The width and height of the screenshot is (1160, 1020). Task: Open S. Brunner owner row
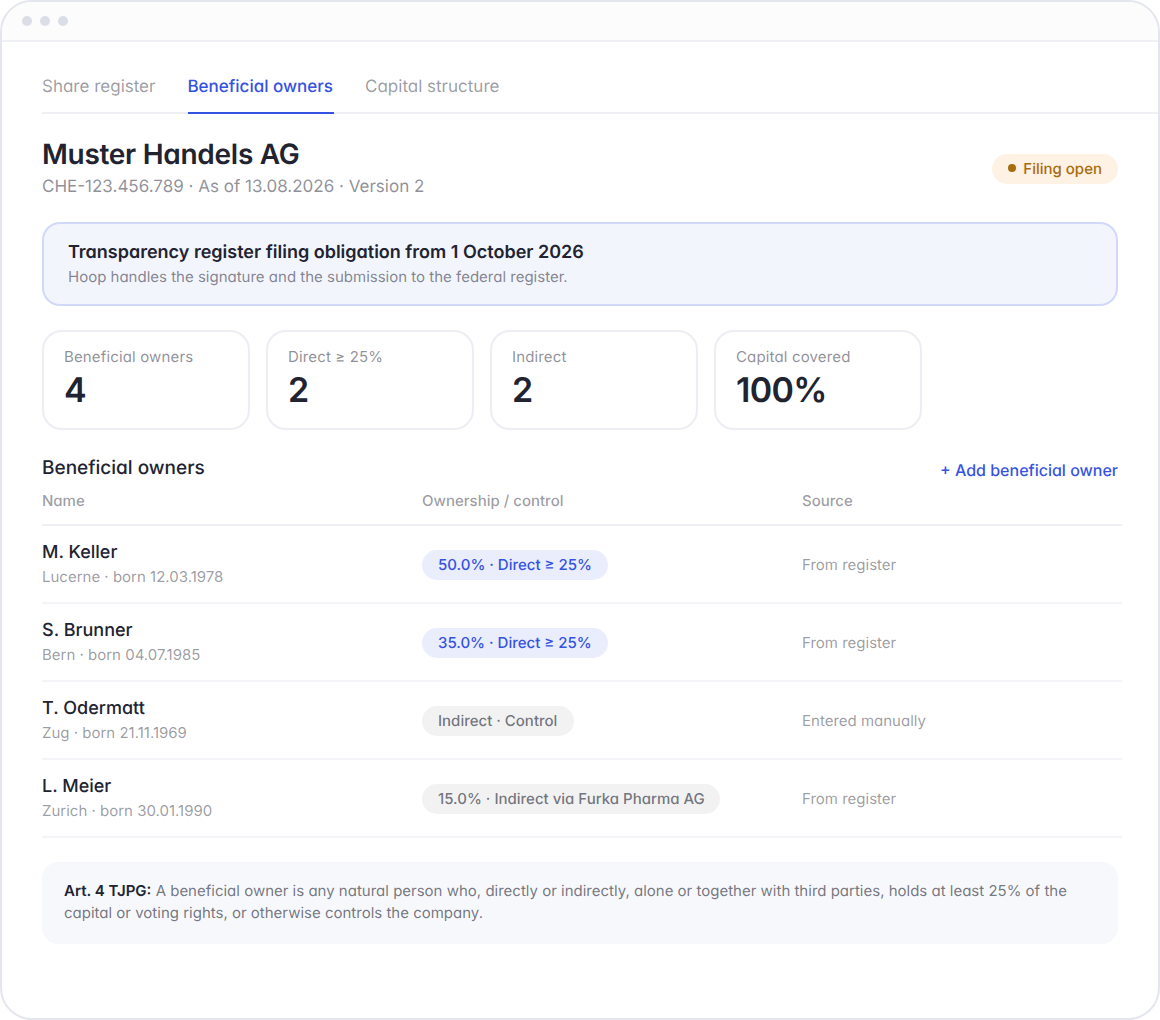(x=581, y=642)
